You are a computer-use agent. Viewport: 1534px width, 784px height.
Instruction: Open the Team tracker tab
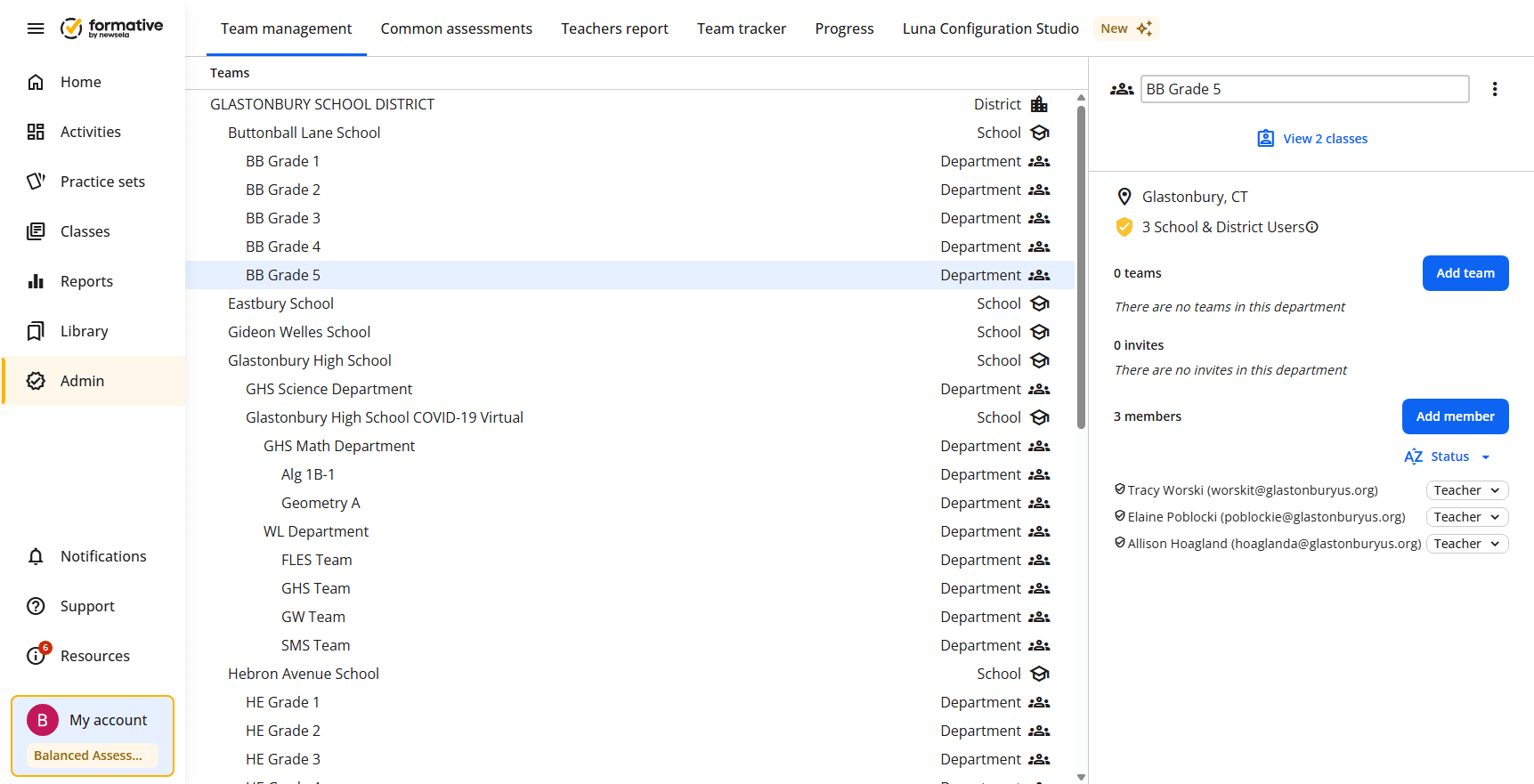(x=742, y=28)
